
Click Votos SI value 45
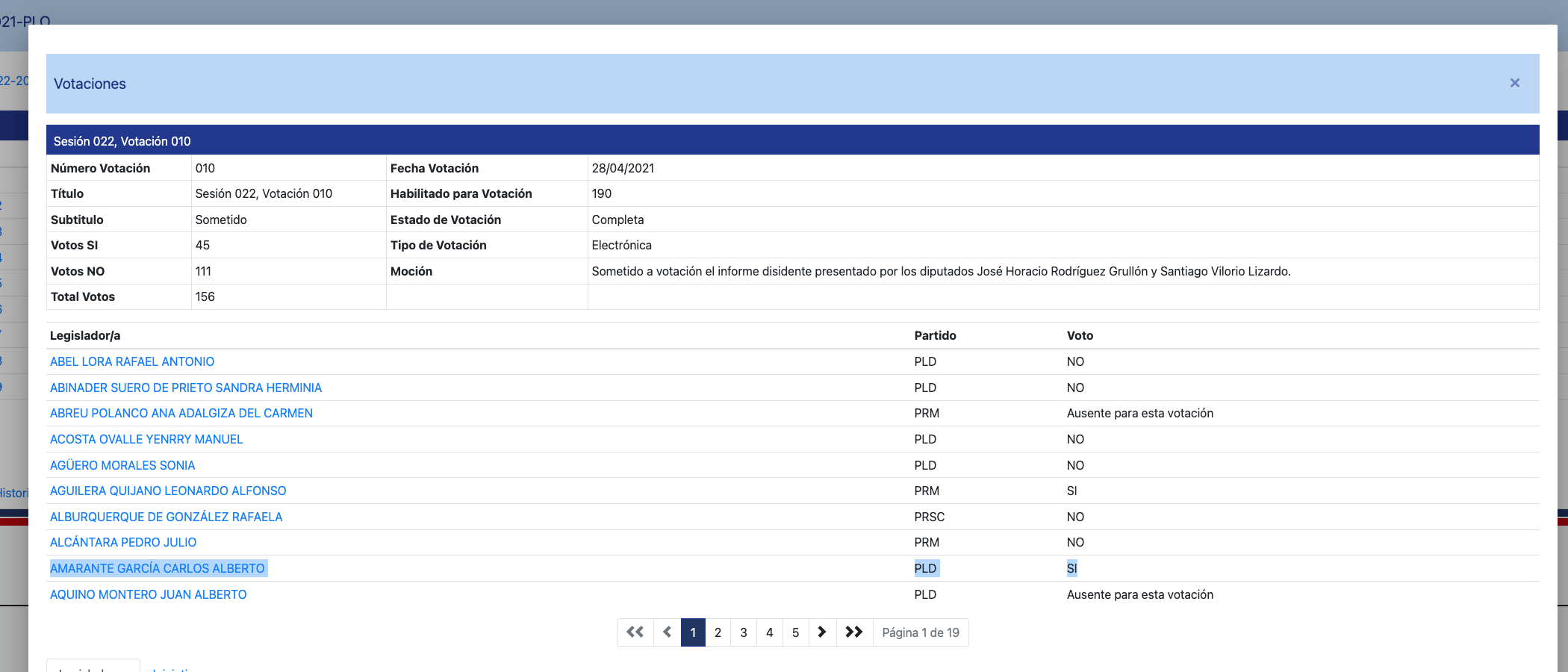(202, 245)
